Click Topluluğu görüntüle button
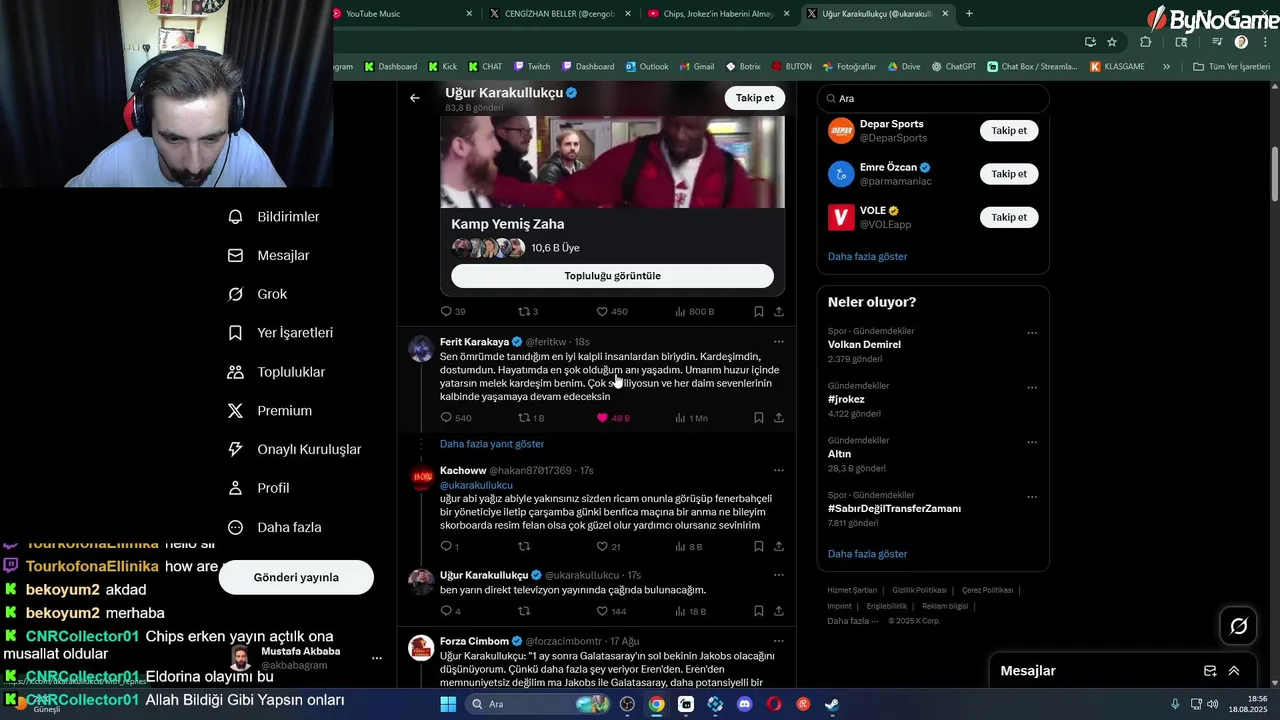The height and width of the screenshot is (720, 1280). (612, 276)
